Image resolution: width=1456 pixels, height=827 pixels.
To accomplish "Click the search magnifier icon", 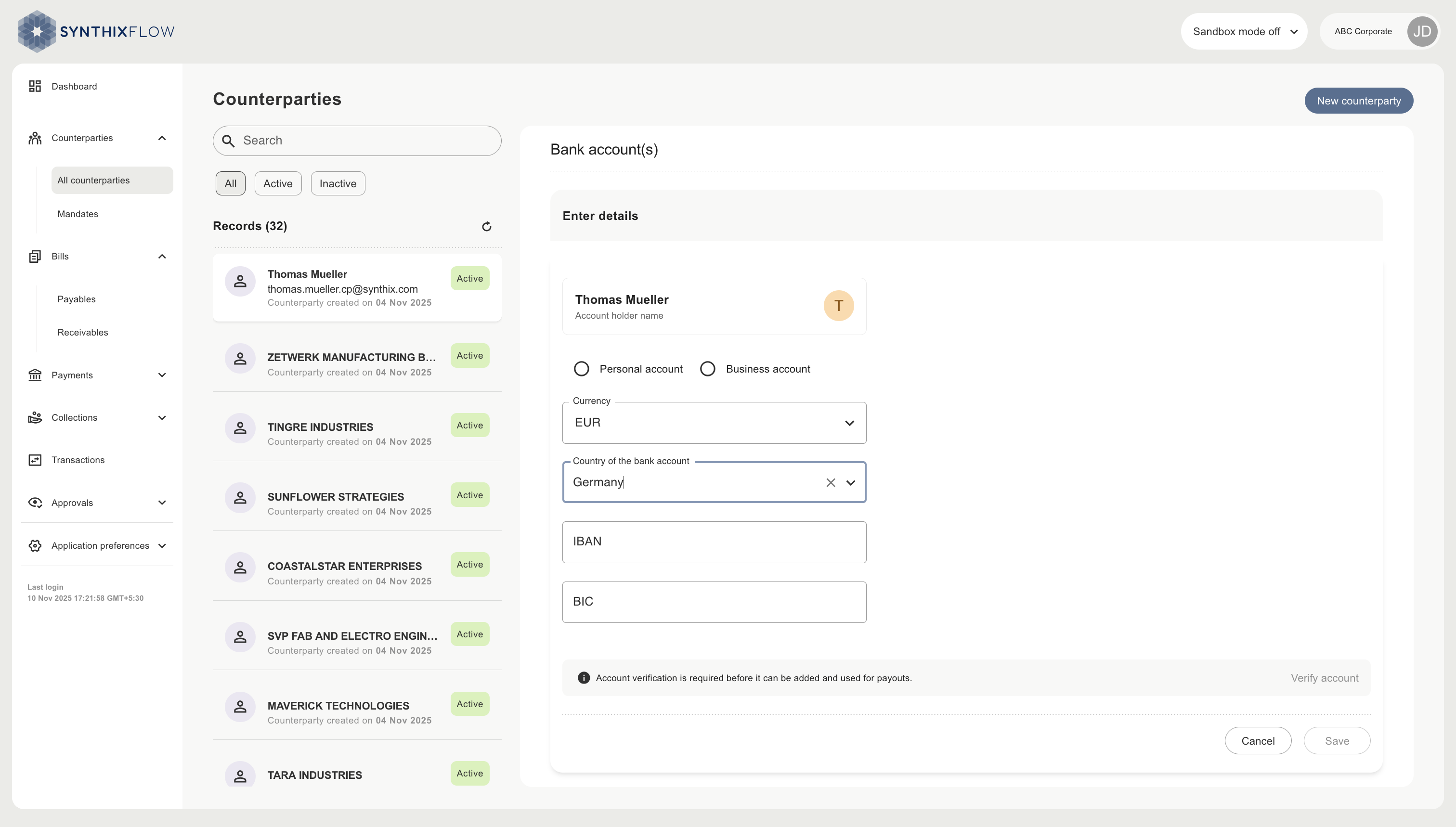I will coord(228,141).
